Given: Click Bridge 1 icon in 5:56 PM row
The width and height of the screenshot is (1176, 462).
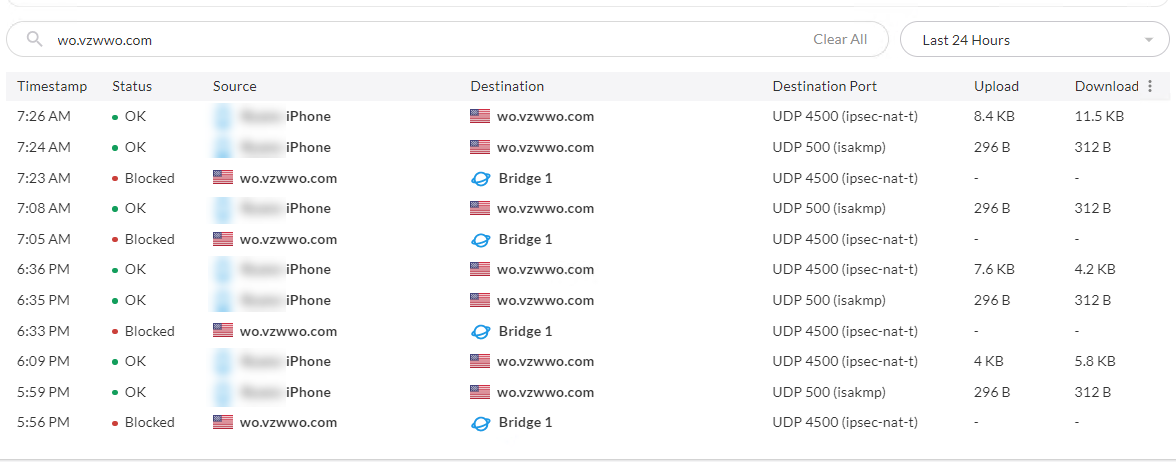Looking at the screenshot, I should coord(481,423).
